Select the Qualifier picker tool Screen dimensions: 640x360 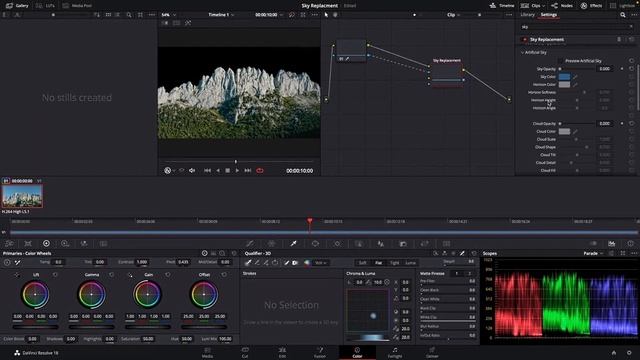pyautogui.click(x=248, y=263)
